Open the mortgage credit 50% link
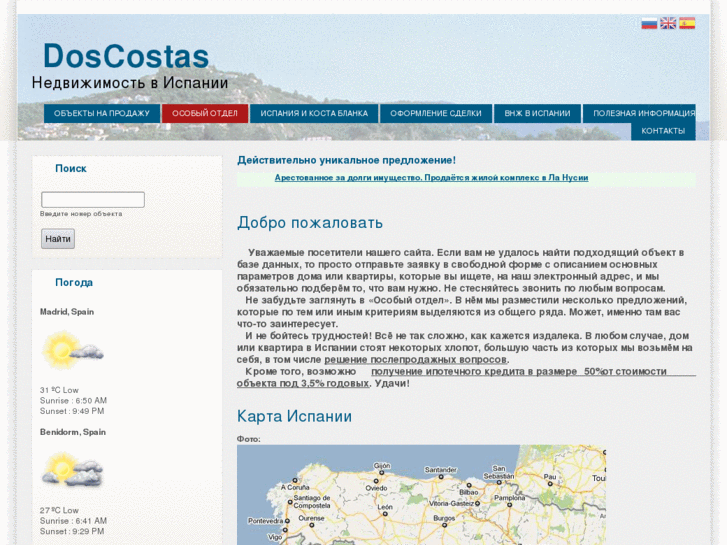Image resolution: width=727 pixels, height=545 pixels. 518,371
